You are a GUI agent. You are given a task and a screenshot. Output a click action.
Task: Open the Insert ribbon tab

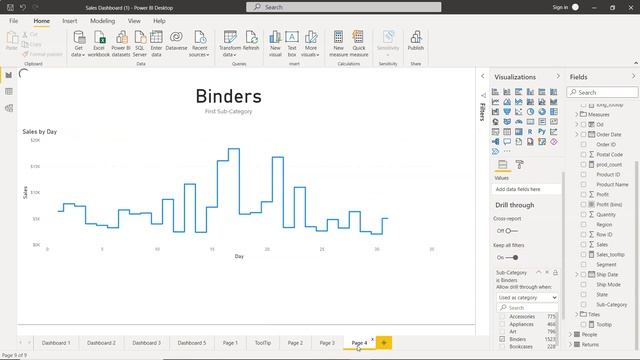[70, 21]
